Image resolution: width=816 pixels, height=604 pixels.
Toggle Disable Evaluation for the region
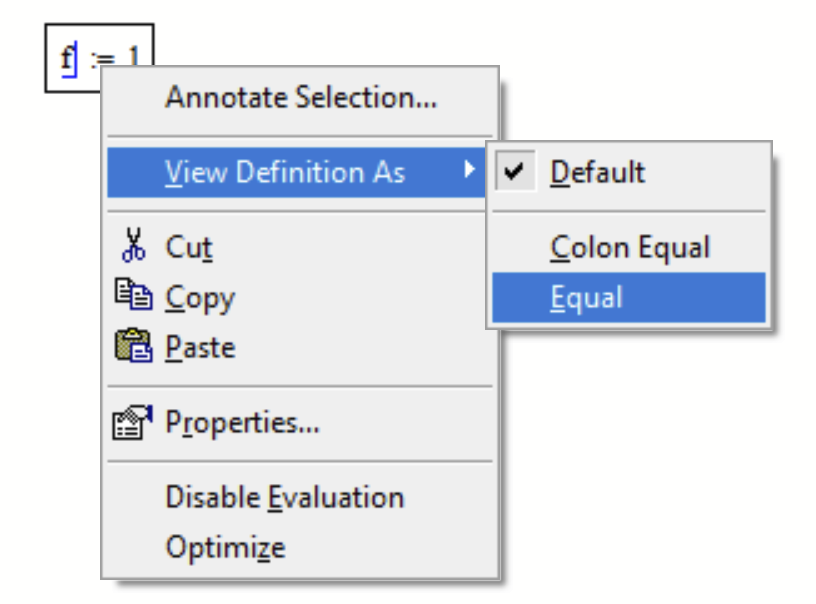(284, 497)
